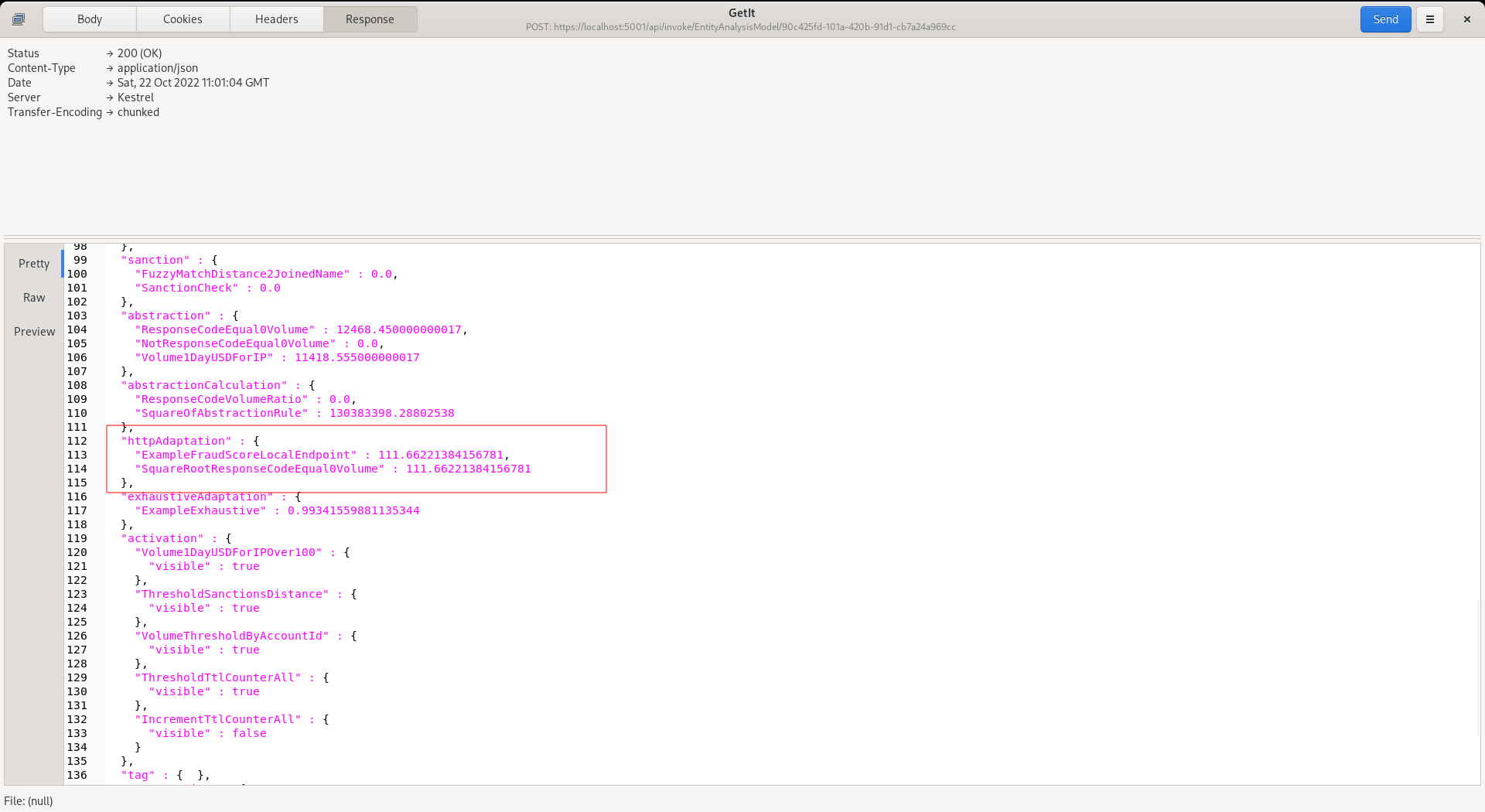Show Pretty formatted response
This screenshot has width=1485, height=812.
coord(34,264)
